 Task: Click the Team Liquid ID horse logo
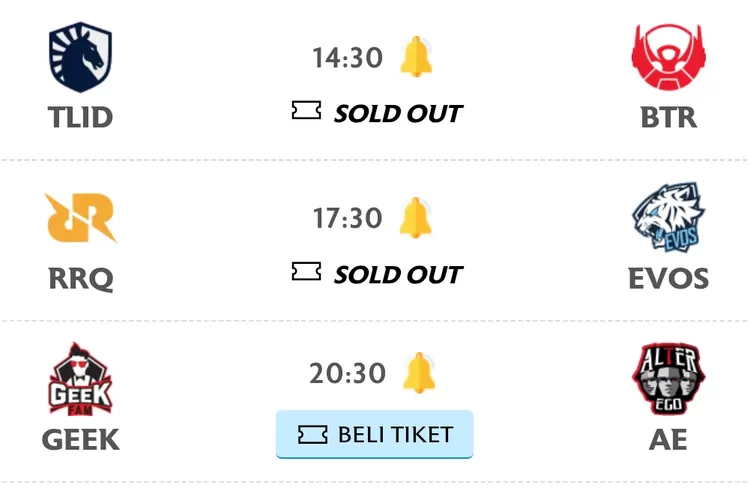(x=80, y=58)
